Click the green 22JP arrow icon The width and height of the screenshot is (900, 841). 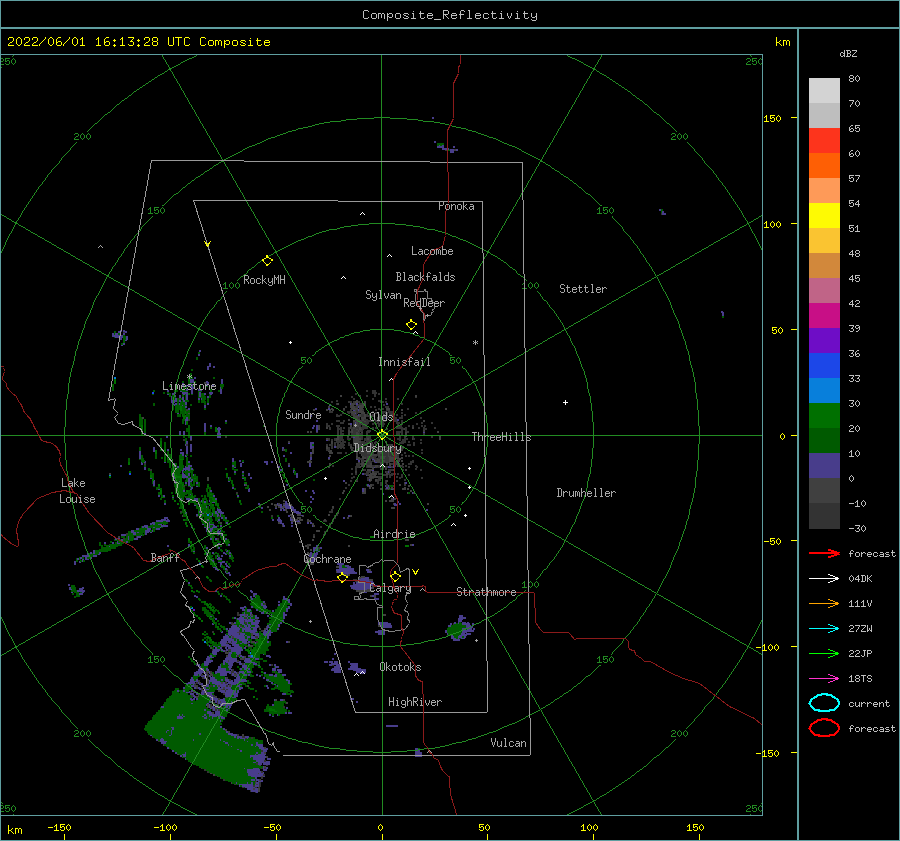pos(824,653)
